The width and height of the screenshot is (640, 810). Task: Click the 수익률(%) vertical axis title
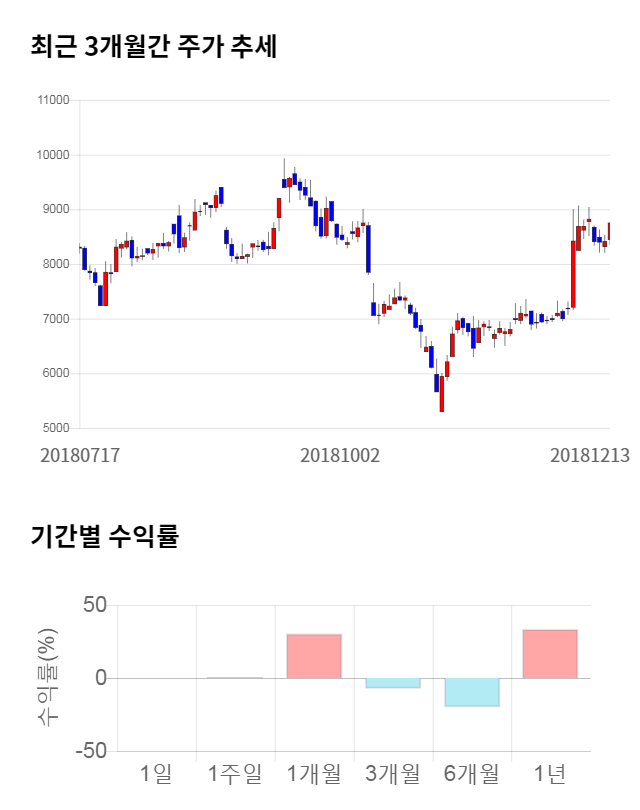[x=48, y=678]
